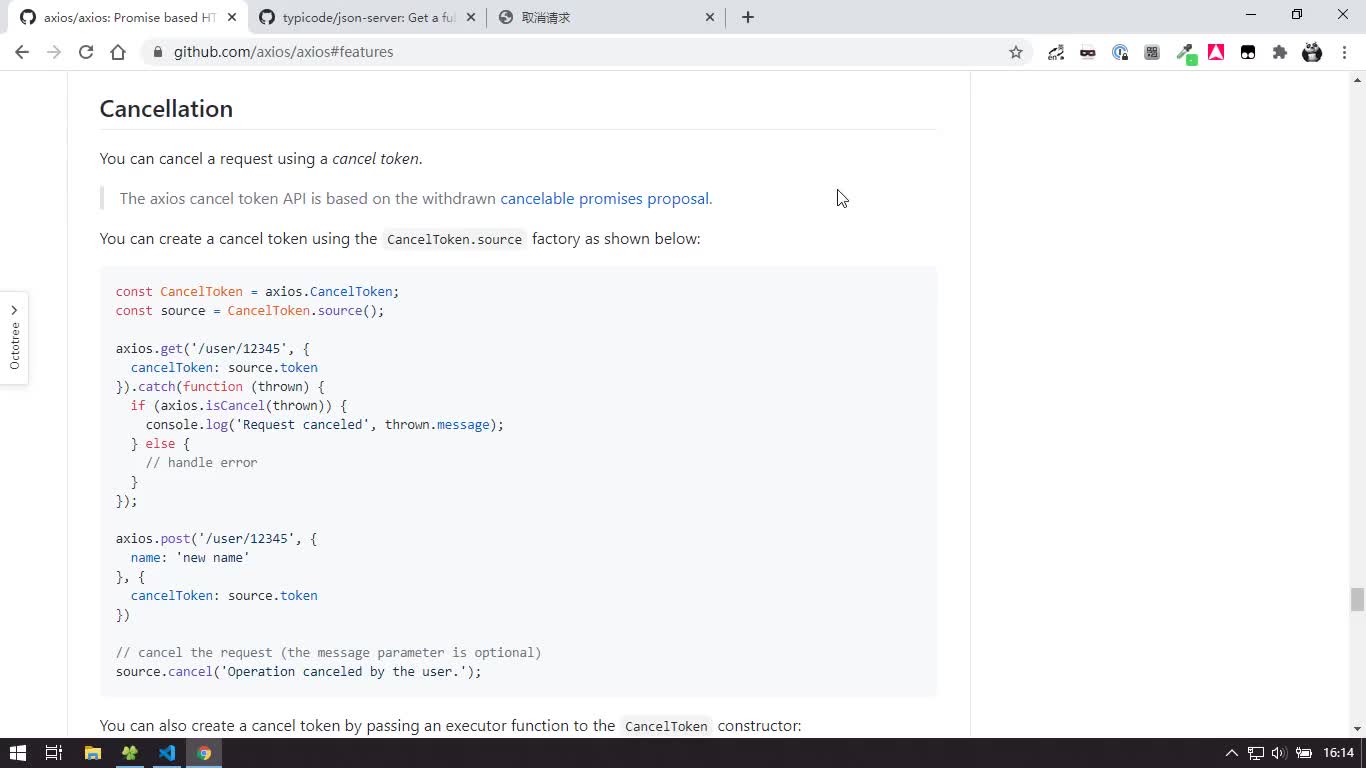The width and height of the screenshot is (1366, 768).
Task: Open the password manager extension icon
Action: 1120,53
